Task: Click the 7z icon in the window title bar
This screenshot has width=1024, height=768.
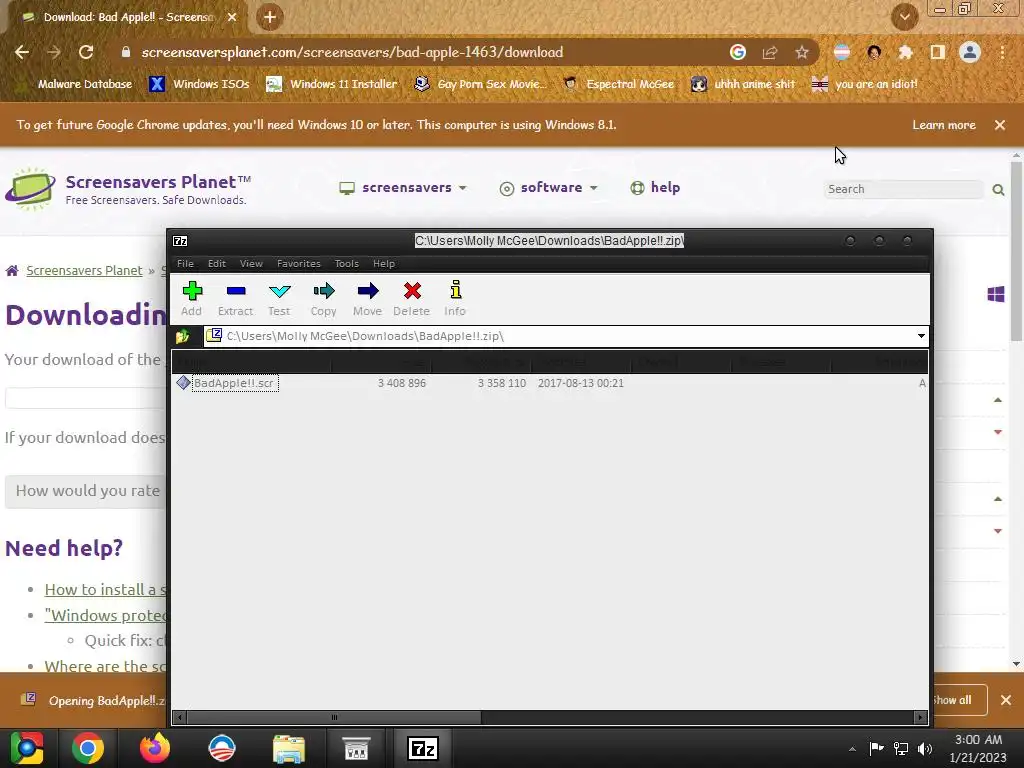Action: (x=180, y=241)
